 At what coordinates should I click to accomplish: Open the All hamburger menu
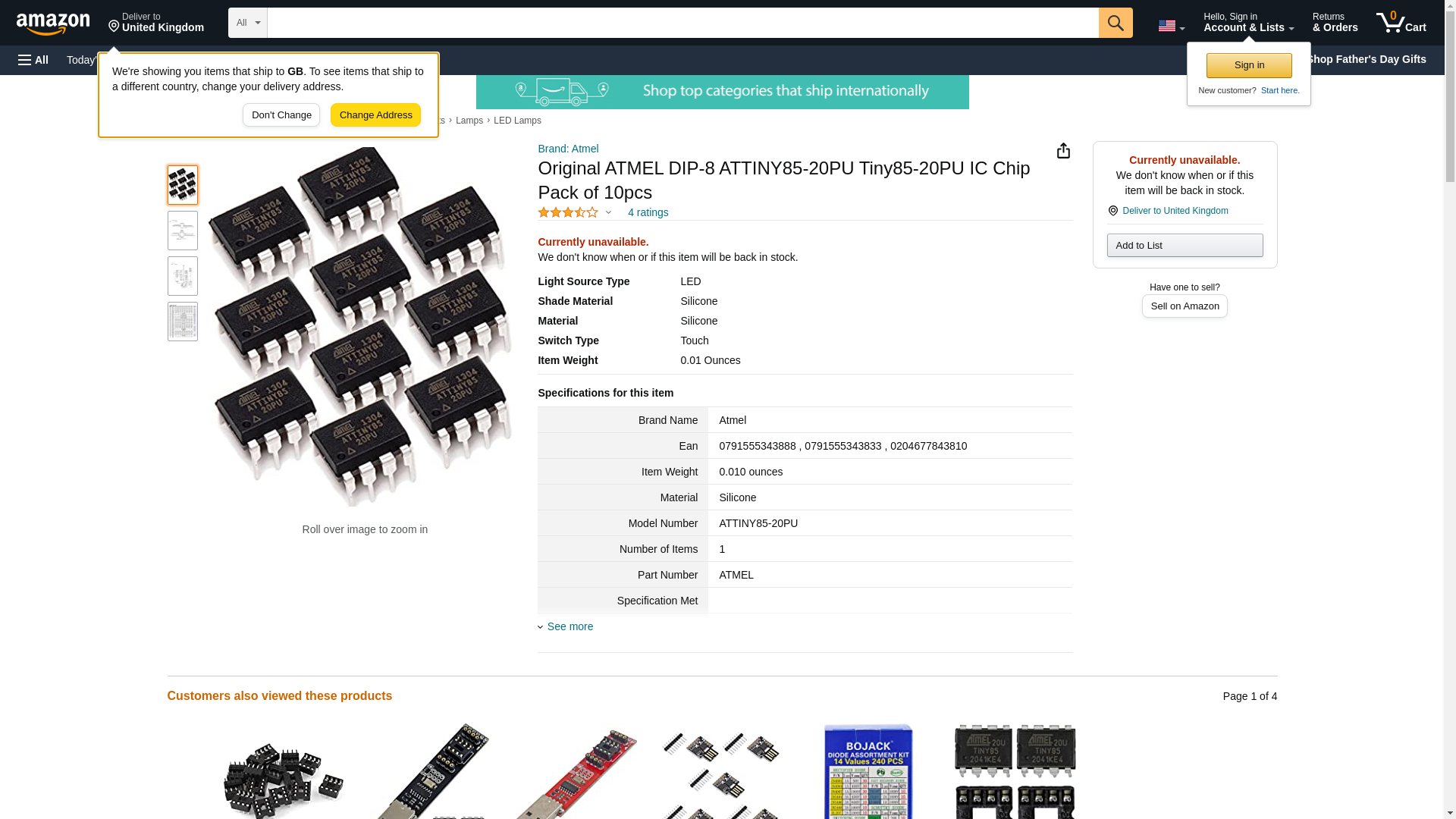tap(33, 60)
